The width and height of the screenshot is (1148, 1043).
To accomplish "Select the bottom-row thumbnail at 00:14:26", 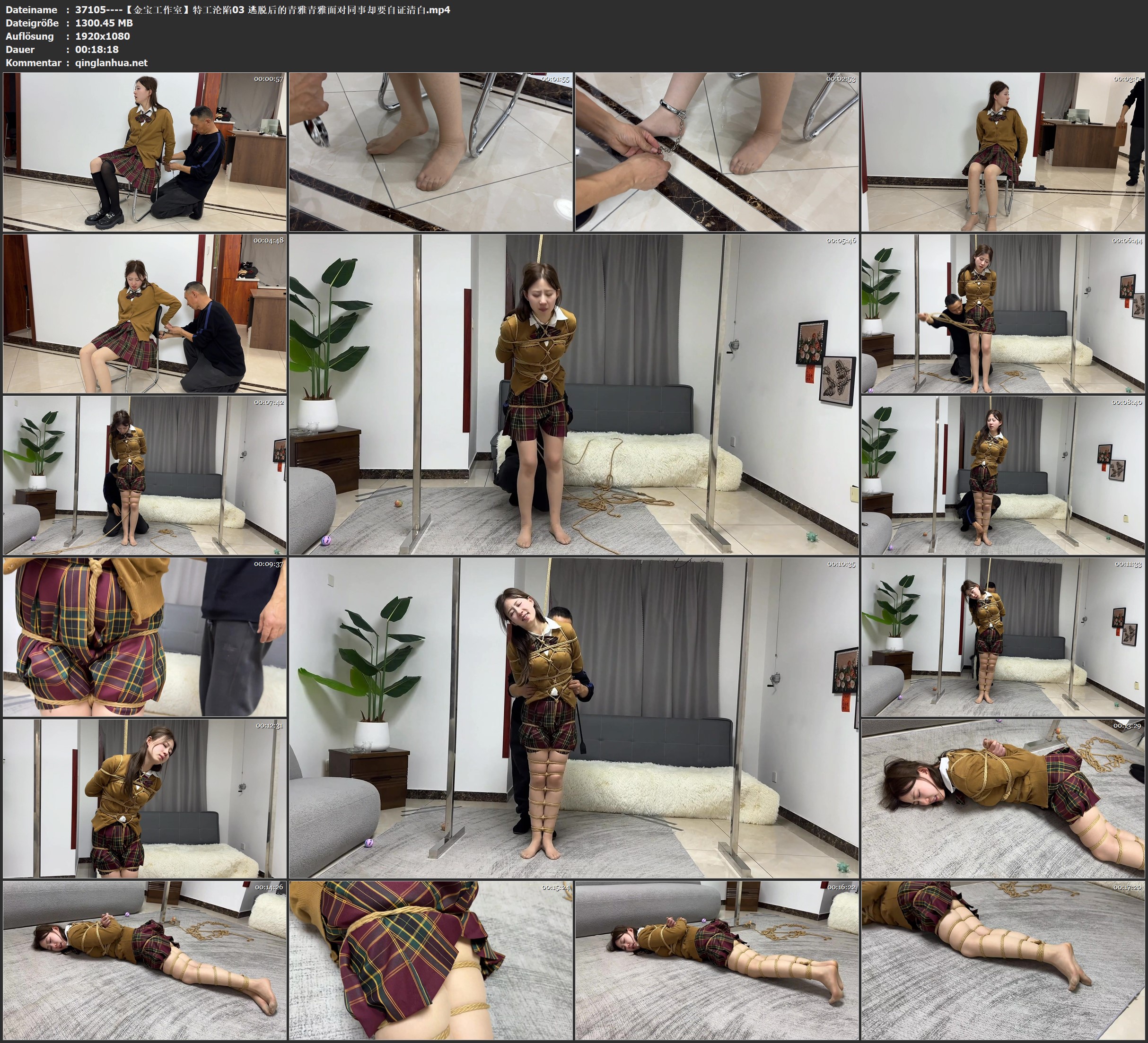I will pos(145,960).
